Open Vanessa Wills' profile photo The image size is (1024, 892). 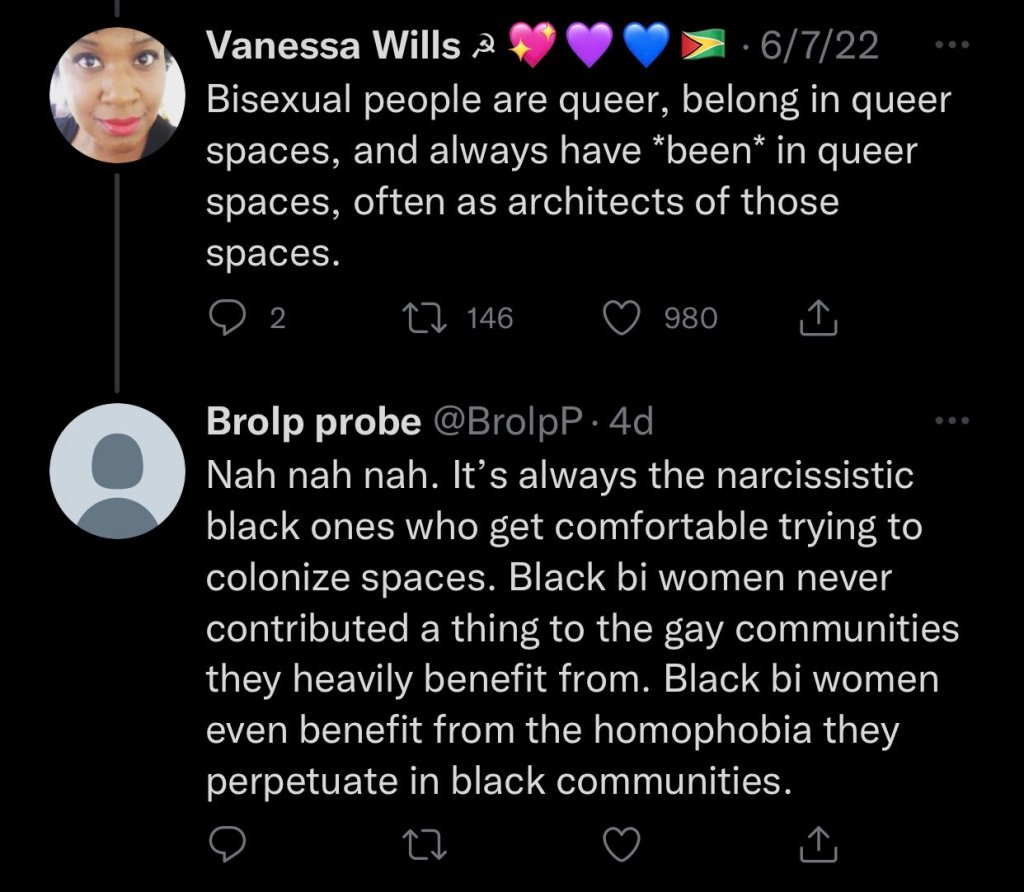coord(118,95)
